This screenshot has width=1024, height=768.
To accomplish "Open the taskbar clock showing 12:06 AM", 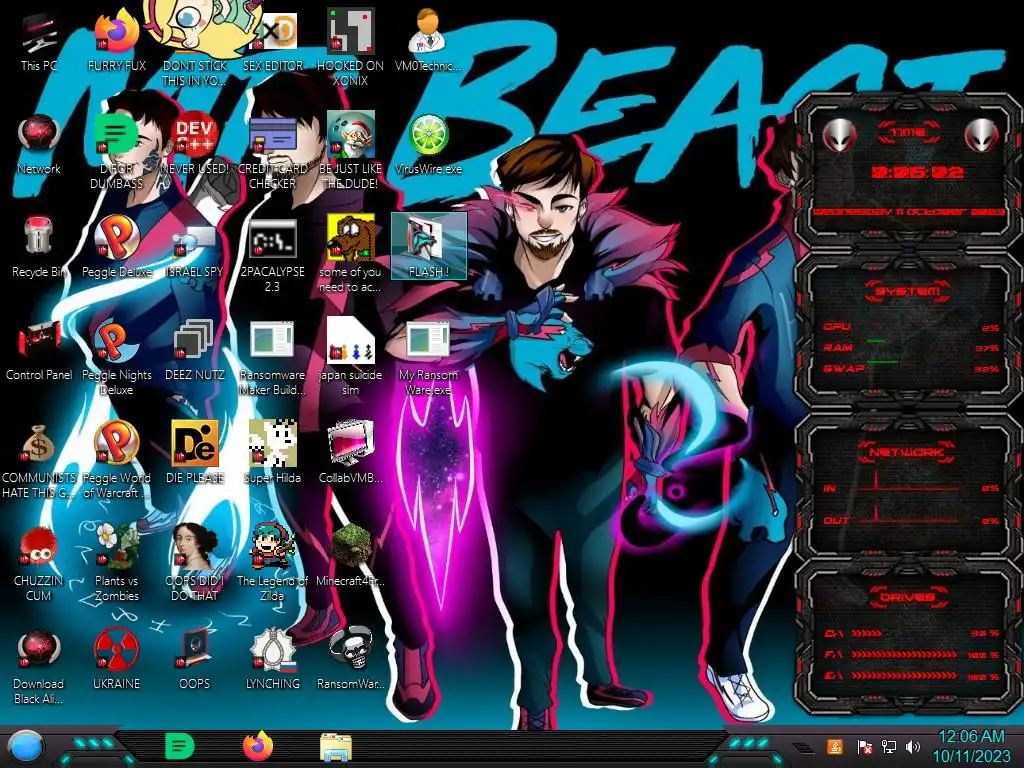I will pyautogui.click(x=971, y=746).
